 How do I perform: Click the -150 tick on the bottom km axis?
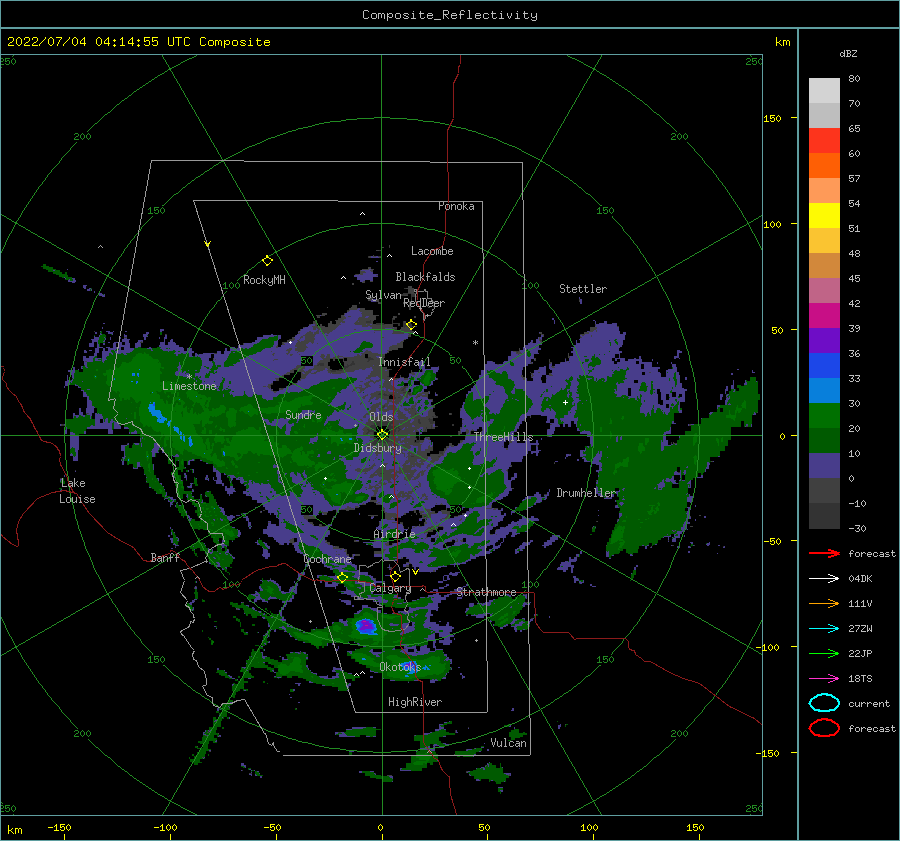[59, 827]
